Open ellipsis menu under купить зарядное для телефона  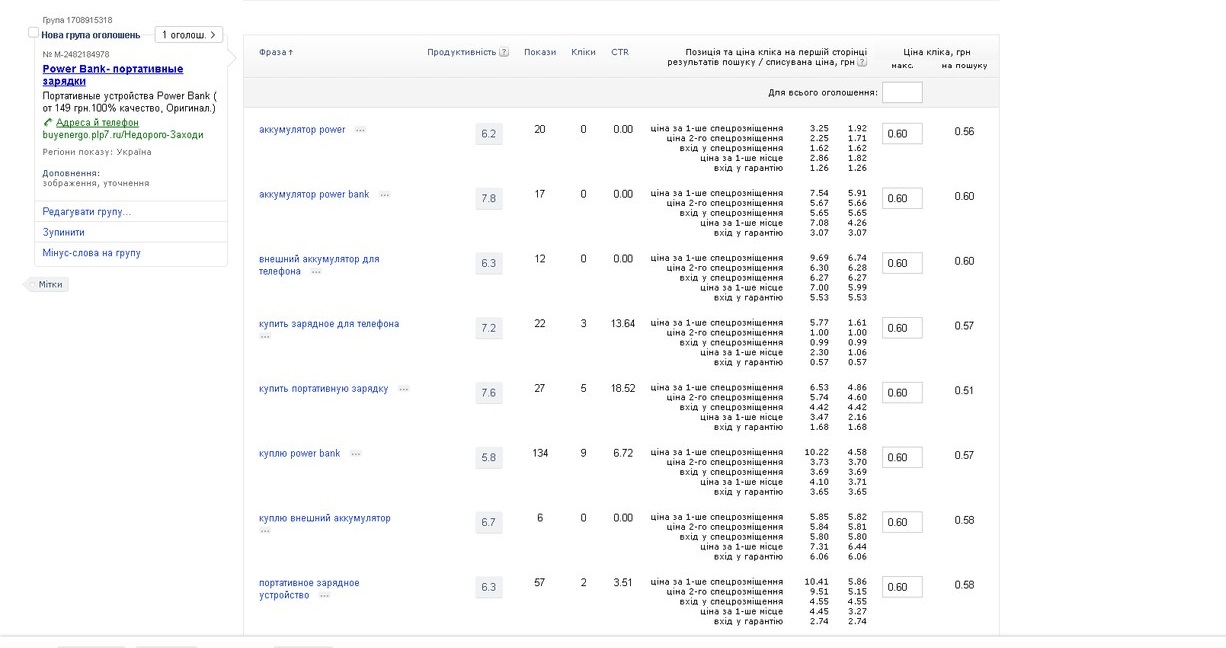click(265, 337)
